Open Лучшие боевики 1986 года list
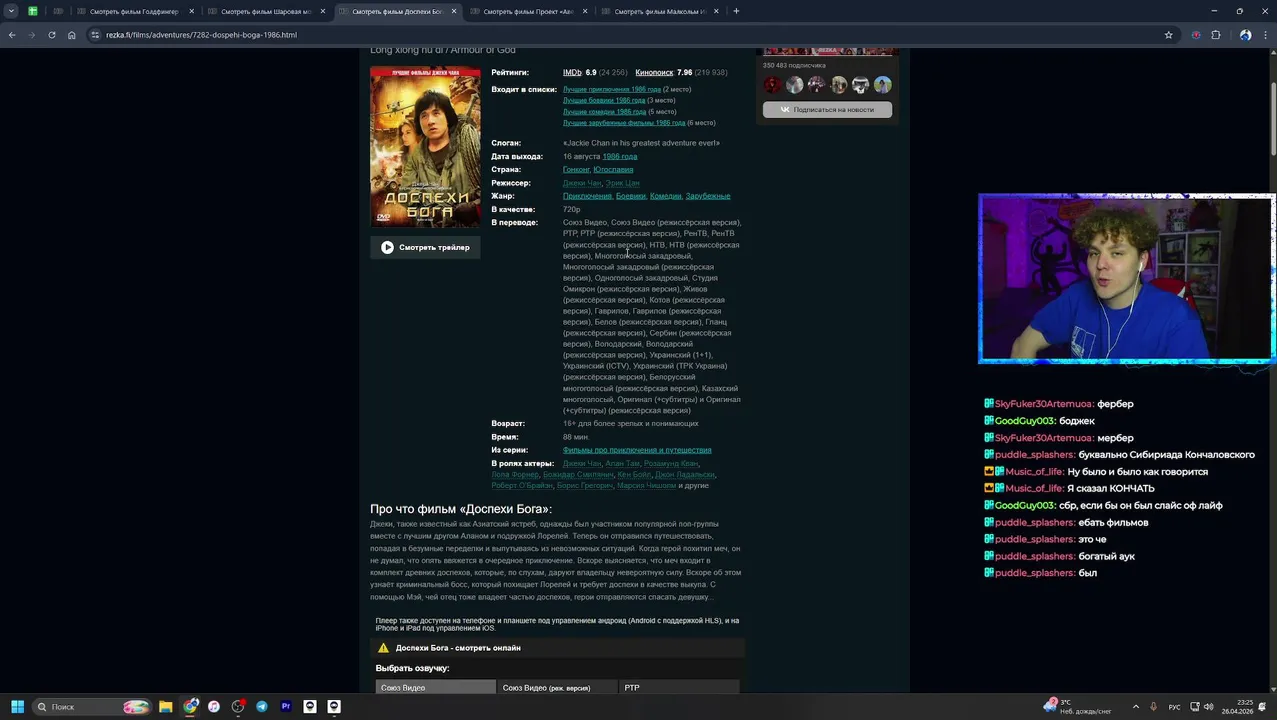This screenshot has height=720, width=1277. [x=604, y=100]
